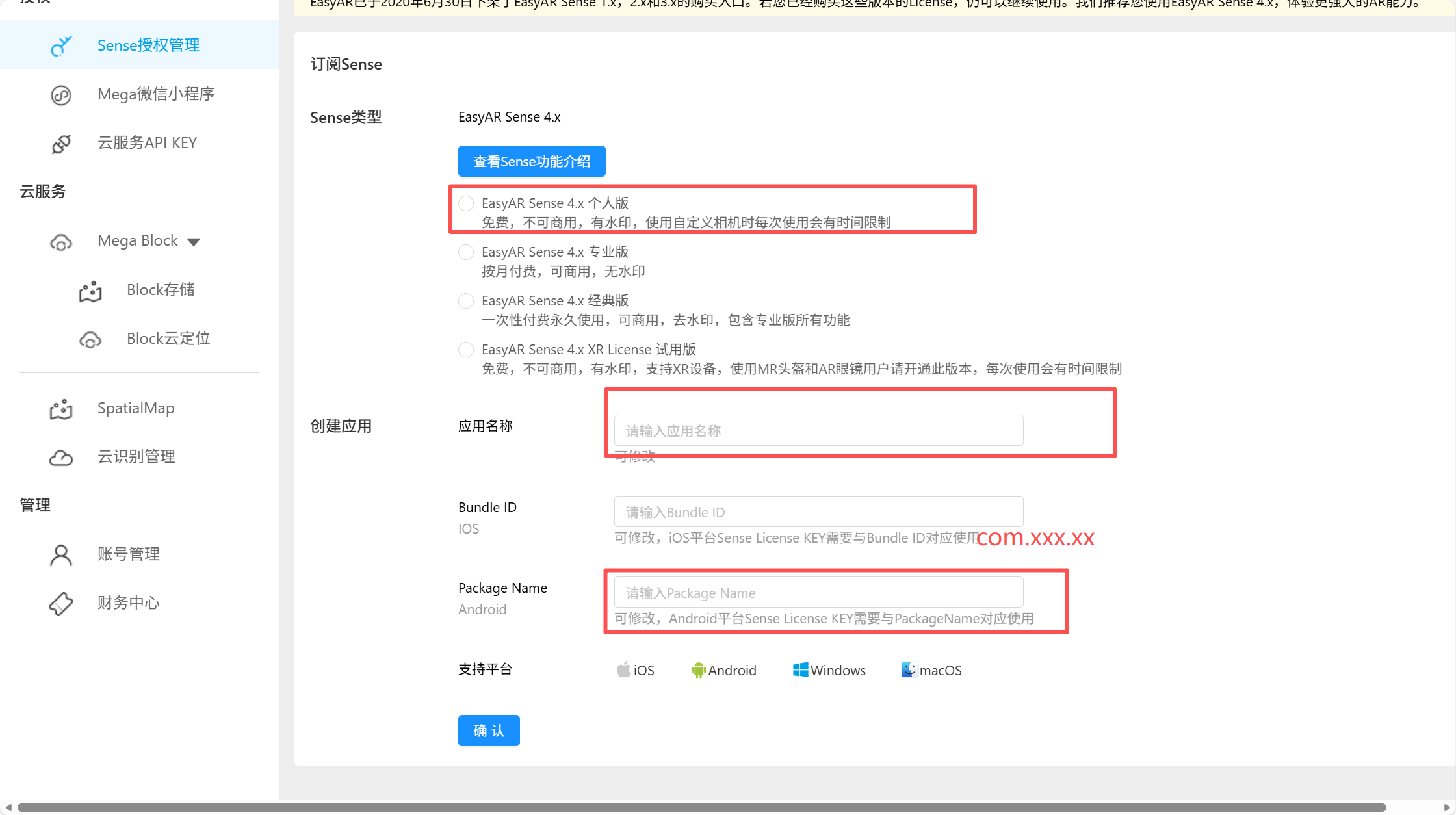Click the Block云定位 cloud icon
This screenshot has width=1456, height=815.
pyautogui.click(x=90, y=339)
